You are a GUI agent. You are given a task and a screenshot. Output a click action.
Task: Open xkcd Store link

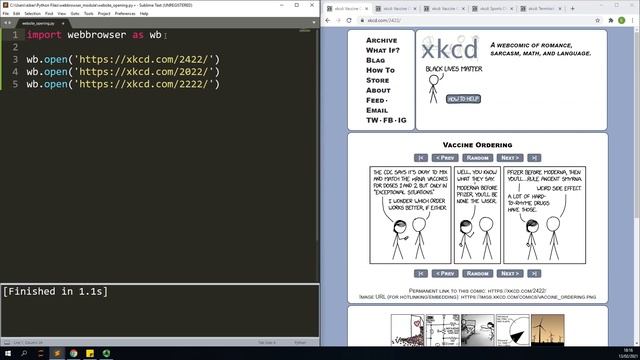coord(378,80)
